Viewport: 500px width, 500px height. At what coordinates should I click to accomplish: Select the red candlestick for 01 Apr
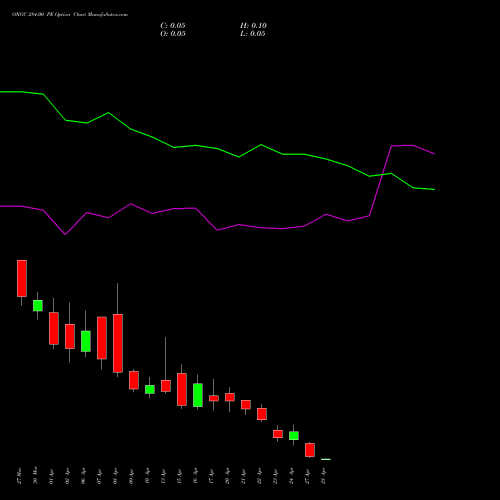click(x=54, y=328)
